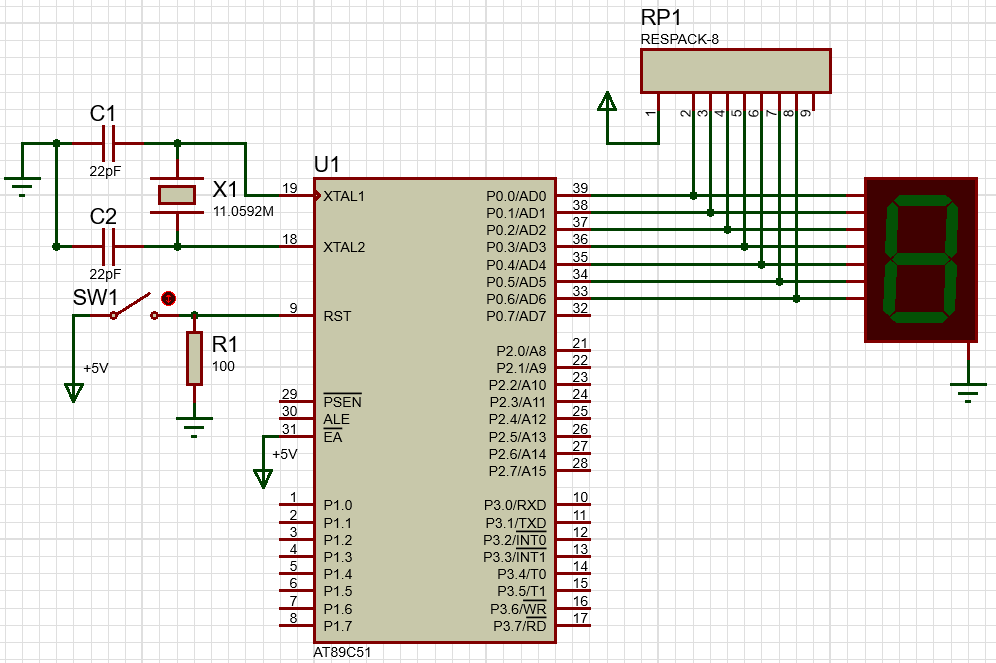The width and height of the screenshot is (996, 663).
Task: Select the X1 crystal oscillator symbol
Action: (177, 195)
